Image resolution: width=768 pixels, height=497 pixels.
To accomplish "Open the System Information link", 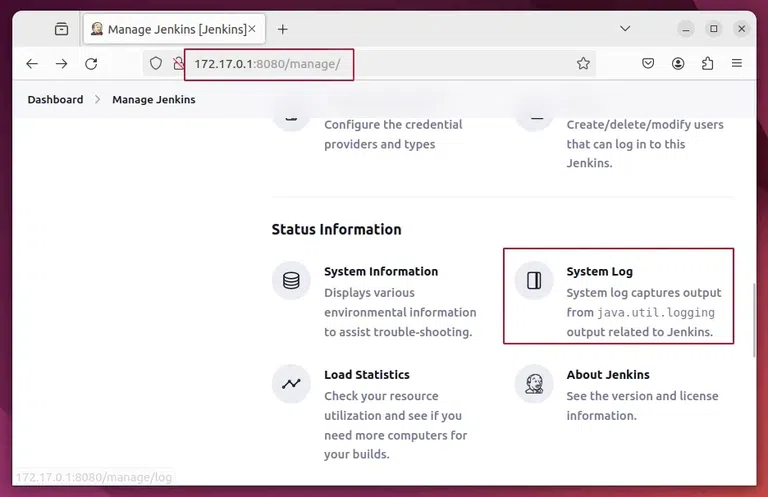I will click(x=381, y=271).
